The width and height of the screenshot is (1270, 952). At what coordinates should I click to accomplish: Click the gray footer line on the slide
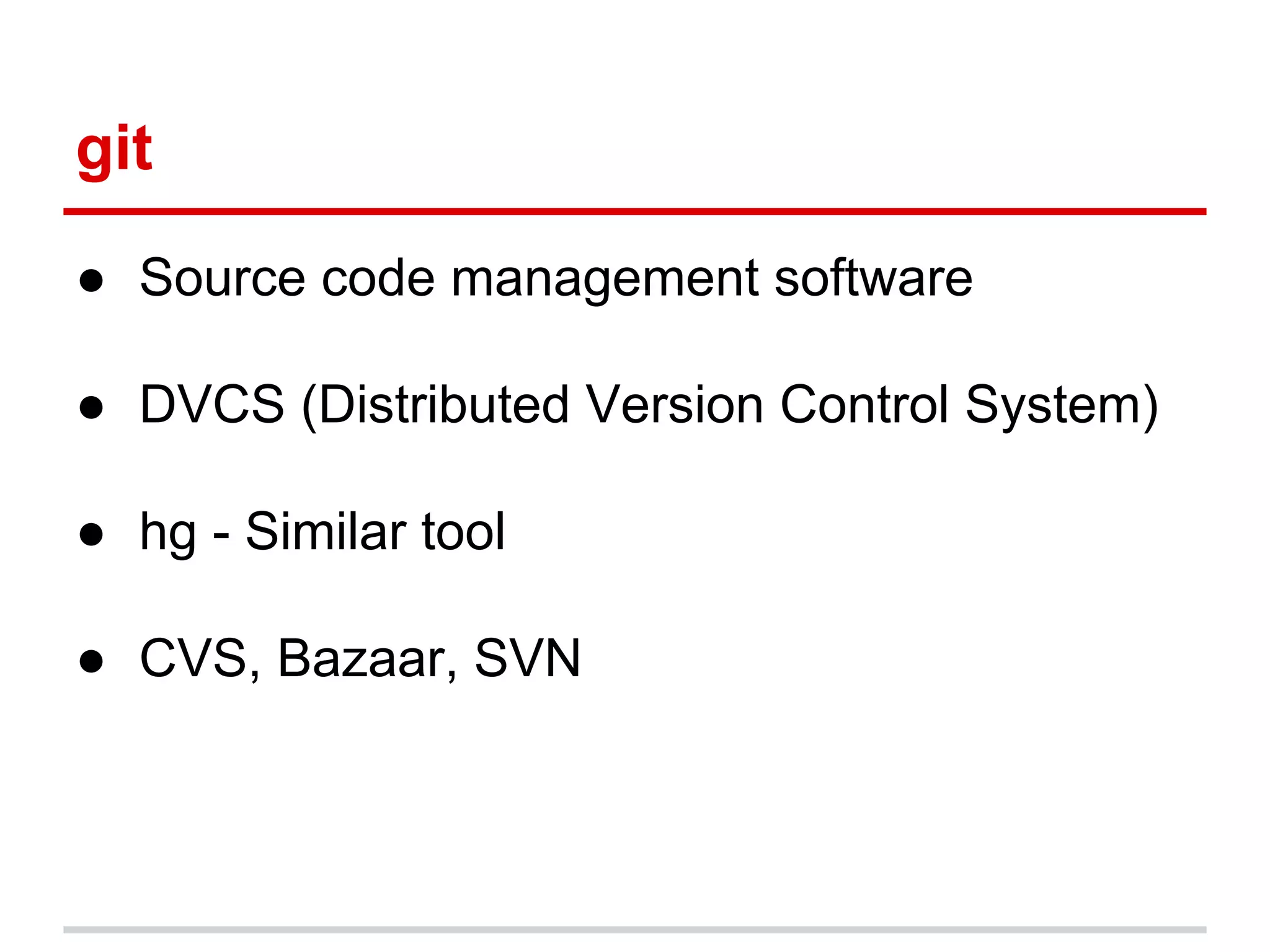pyautogui.click(x=634, y=930)
